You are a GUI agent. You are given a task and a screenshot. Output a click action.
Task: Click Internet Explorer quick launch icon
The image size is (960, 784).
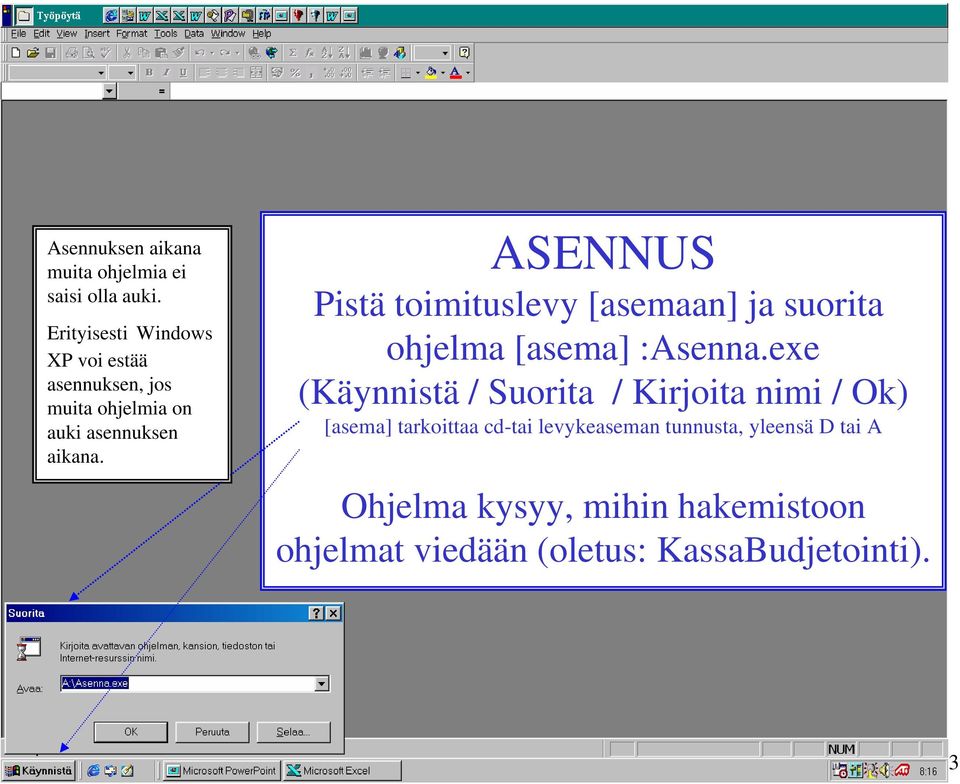pos(93,771)
